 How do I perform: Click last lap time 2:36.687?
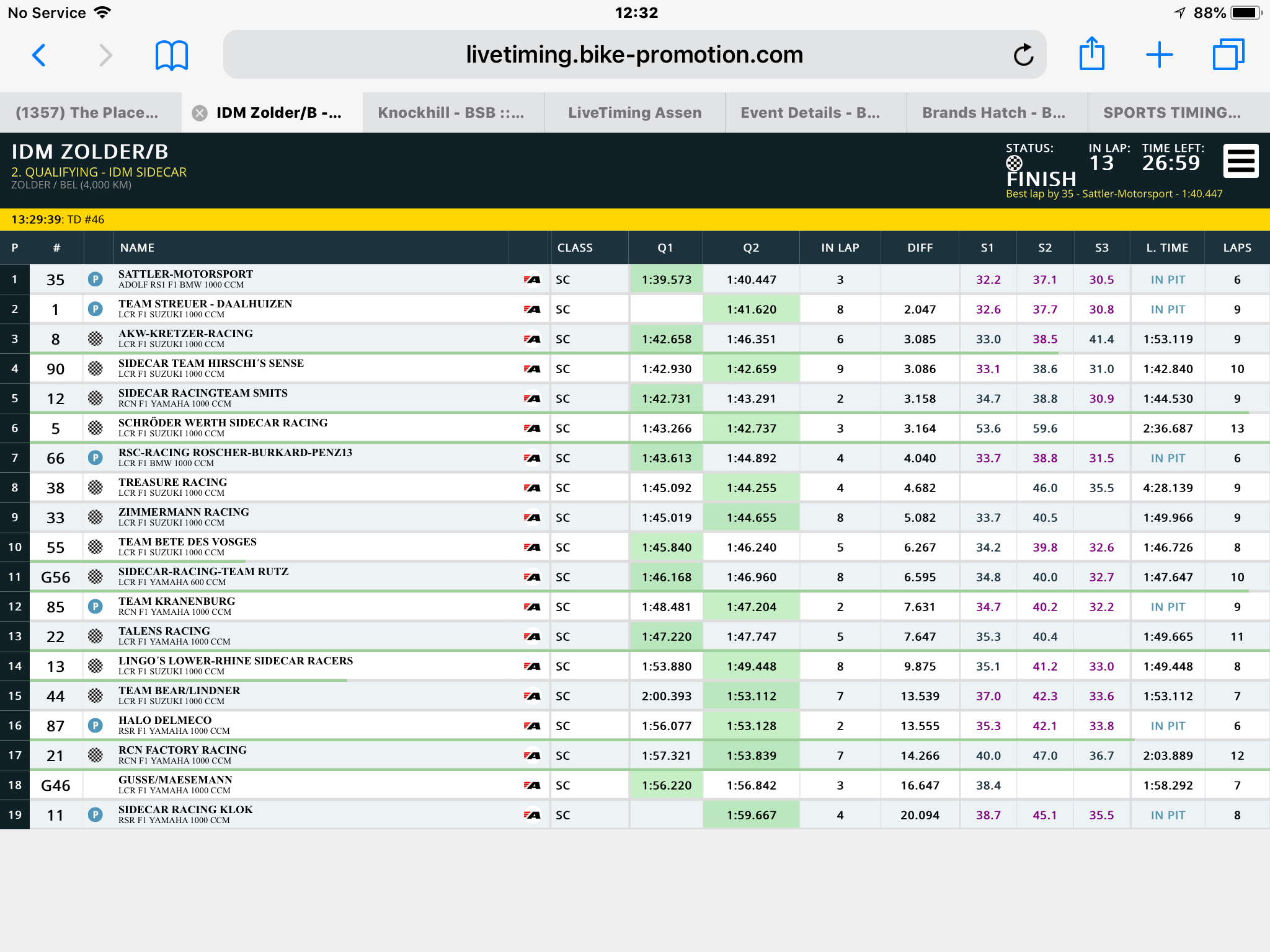pos(1168,428)
